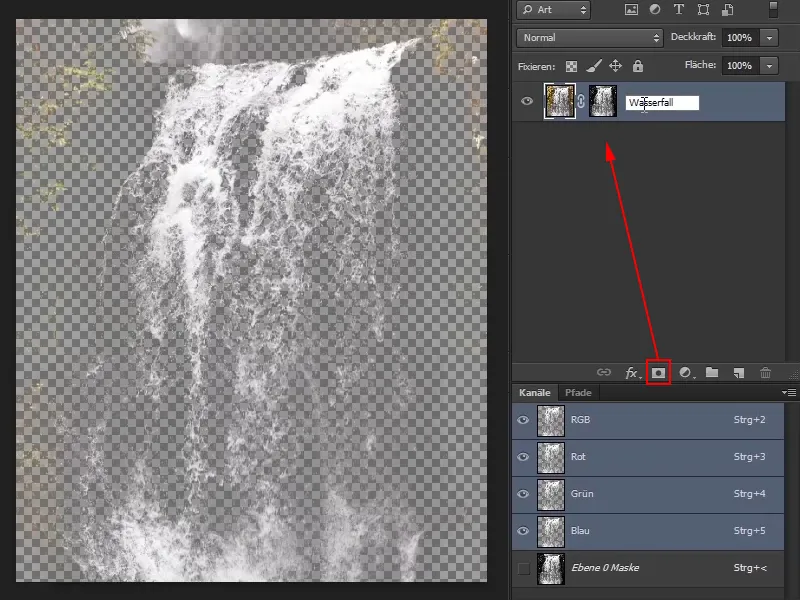Screen dimensions: 800x600
Task: Filter layers by type (T) icon
Action: click(679, 10)
